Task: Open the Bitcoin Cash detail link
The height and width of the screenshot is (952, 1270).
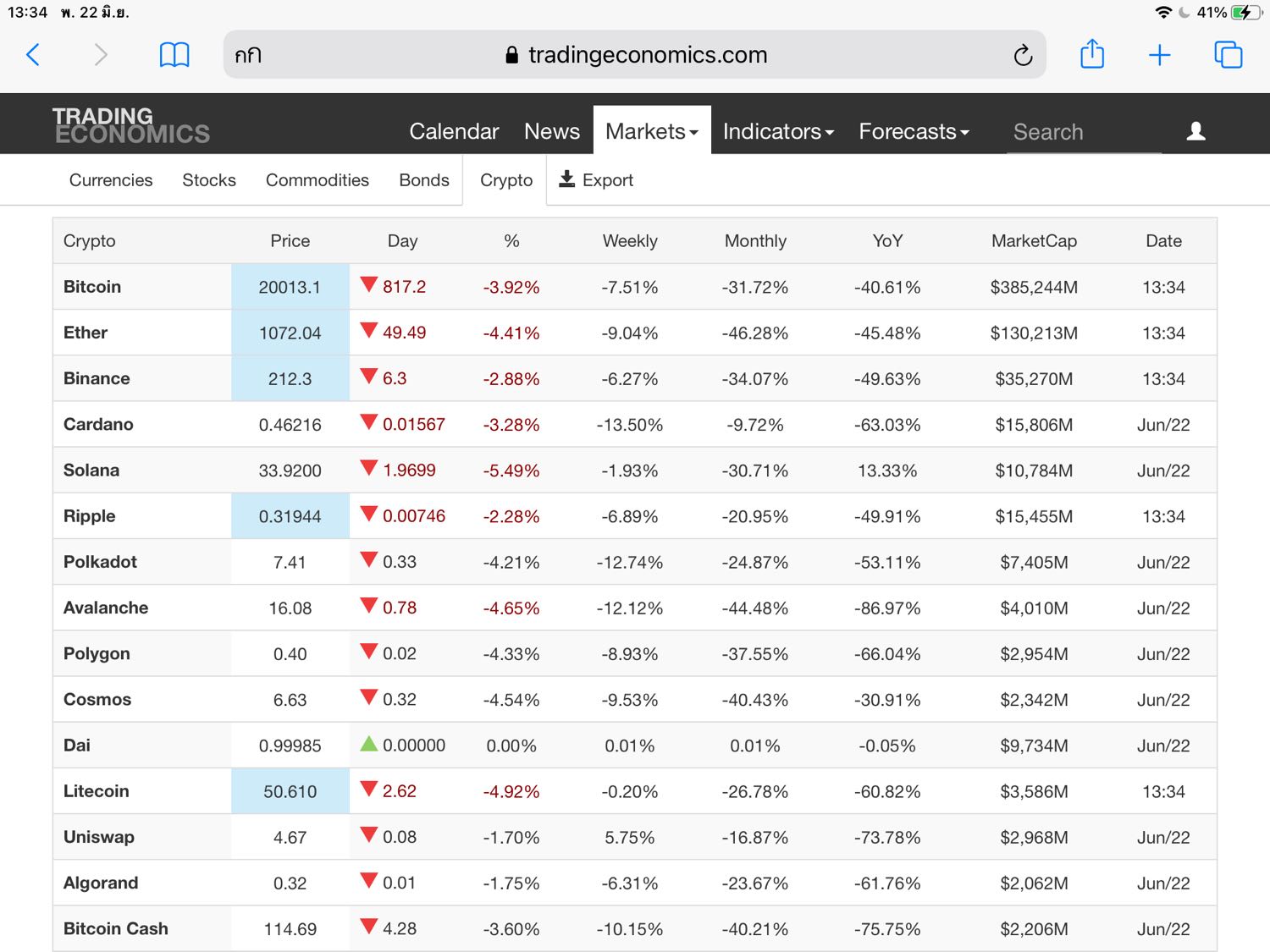Action: pos(116,928)
